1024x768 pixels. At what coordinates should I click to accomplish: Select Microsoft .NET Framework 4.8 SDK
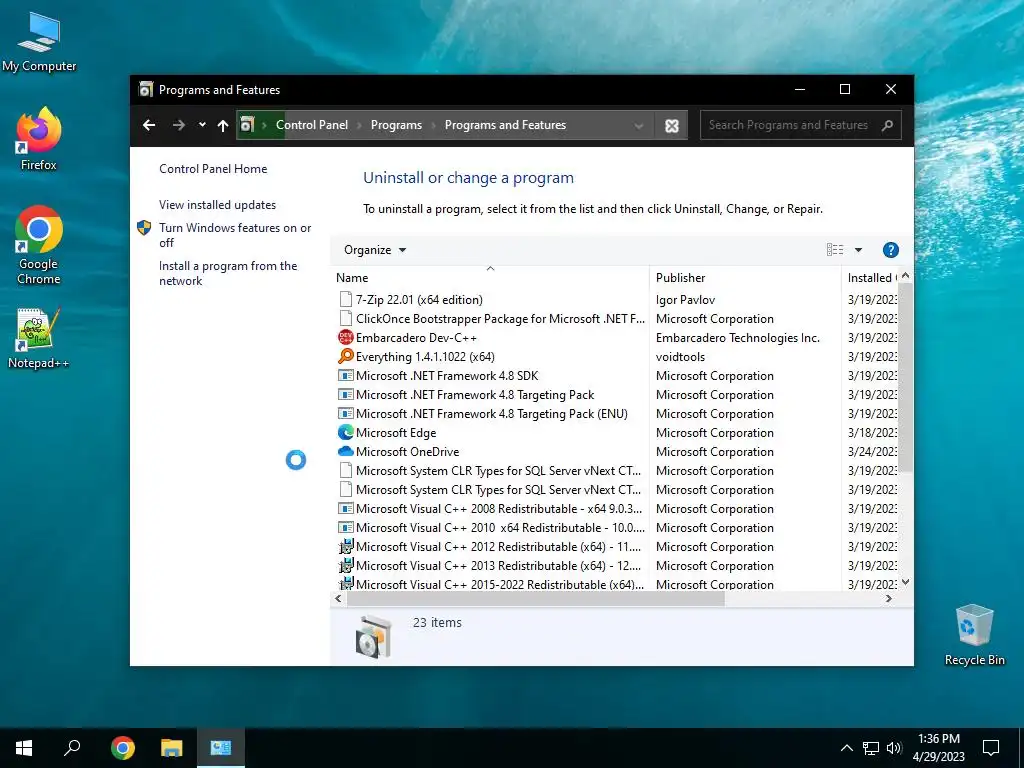pos(447,376)
